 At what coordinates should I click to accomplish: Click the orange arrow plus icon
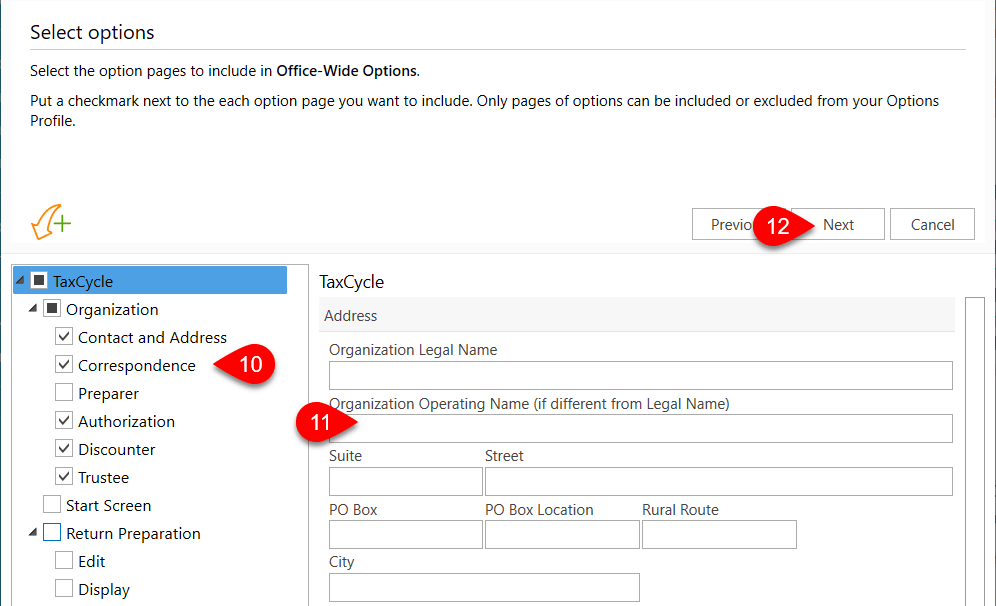pyautogui.click(x=51, y=223)
